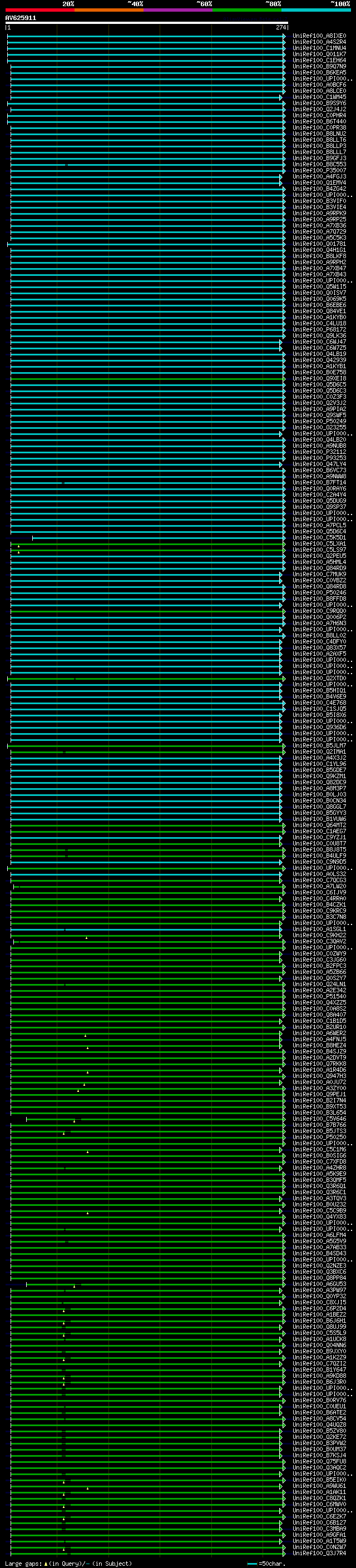This screenshot has height=1568, width=356.
Task: Select hit label UniRef100_B8C553
Action: (x=319, y=164)
